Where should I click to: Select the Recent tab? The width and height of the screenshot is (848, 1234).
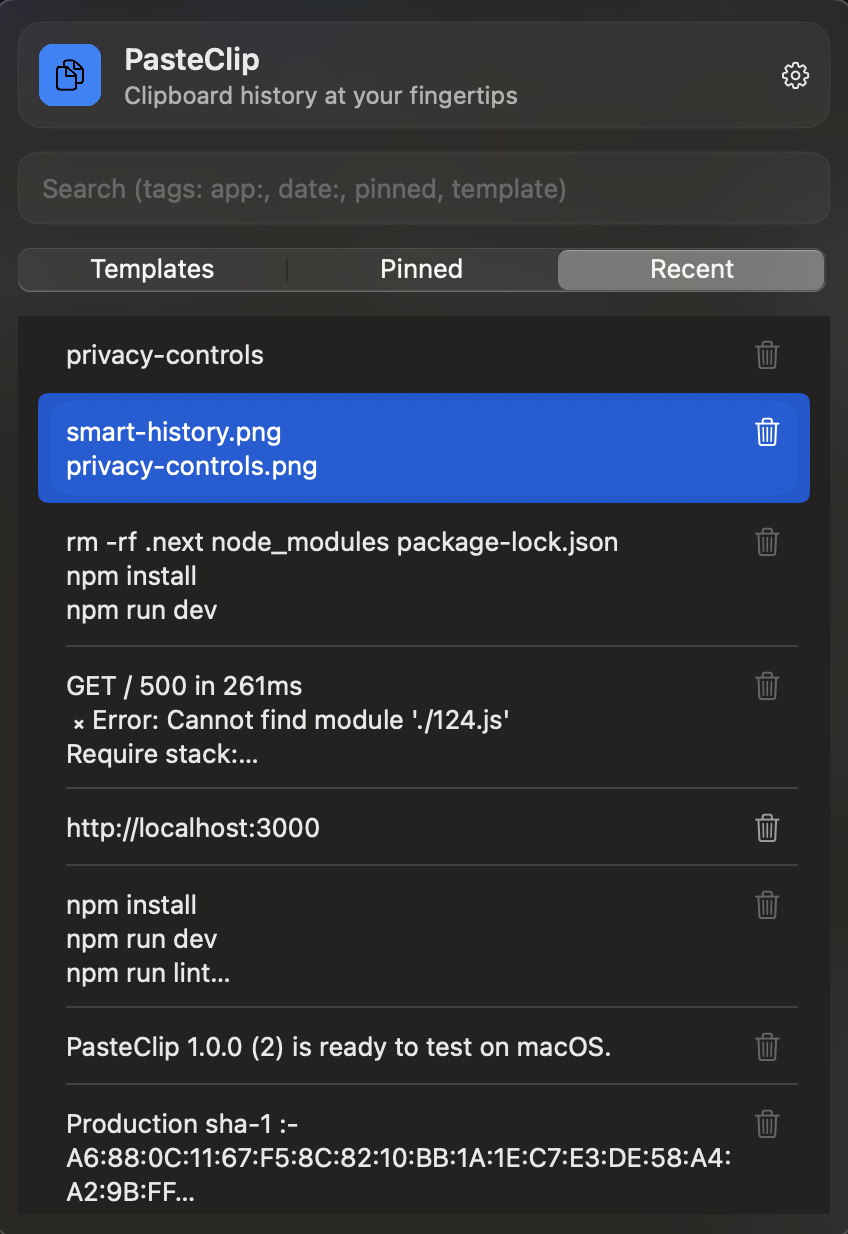pyautogui.click(x=690, y=269)
